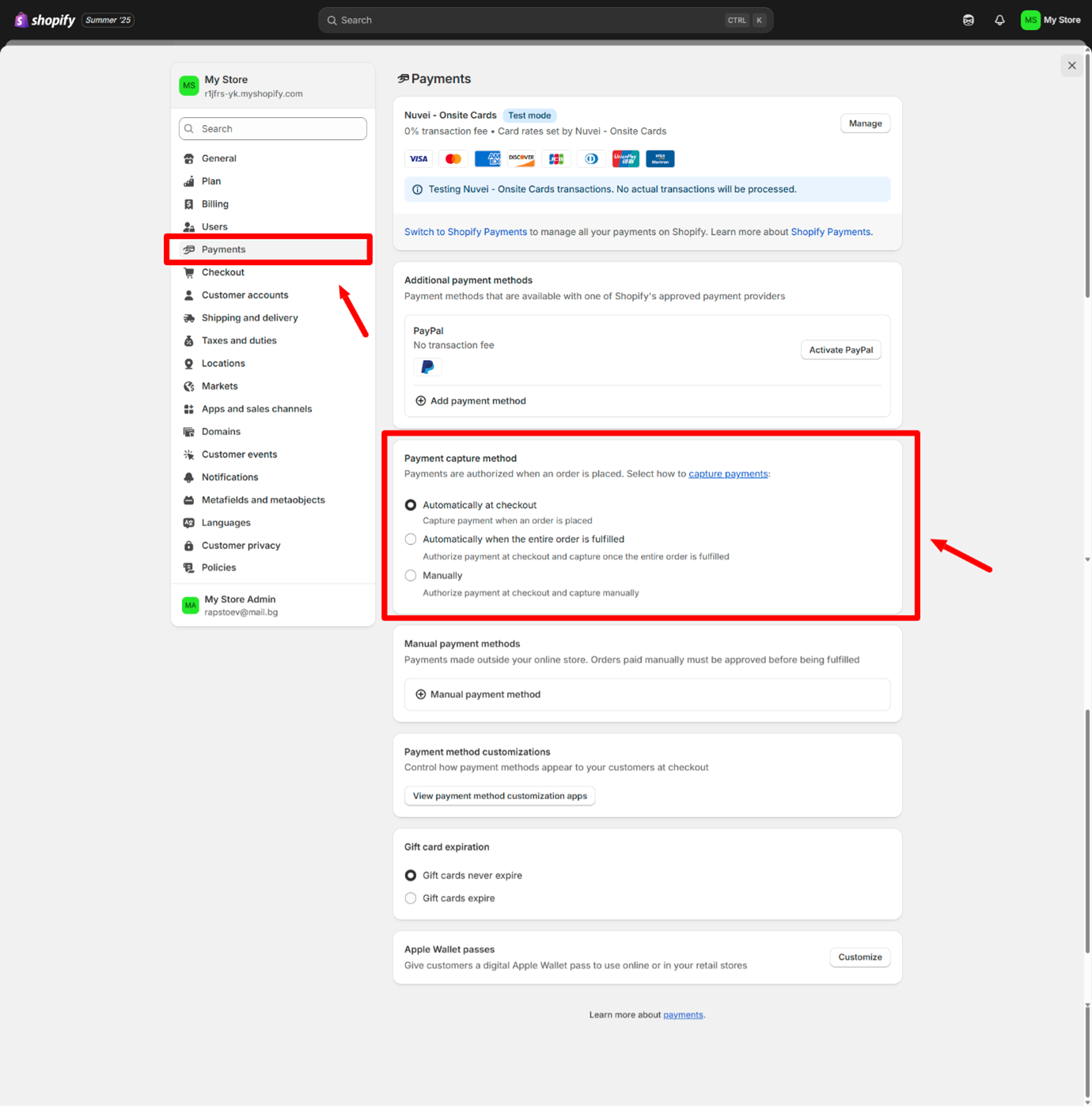This screenshot has height=1107, width=1092.
Task: Click the Markets globe icon in sidebar
Action: pos(189,387)
